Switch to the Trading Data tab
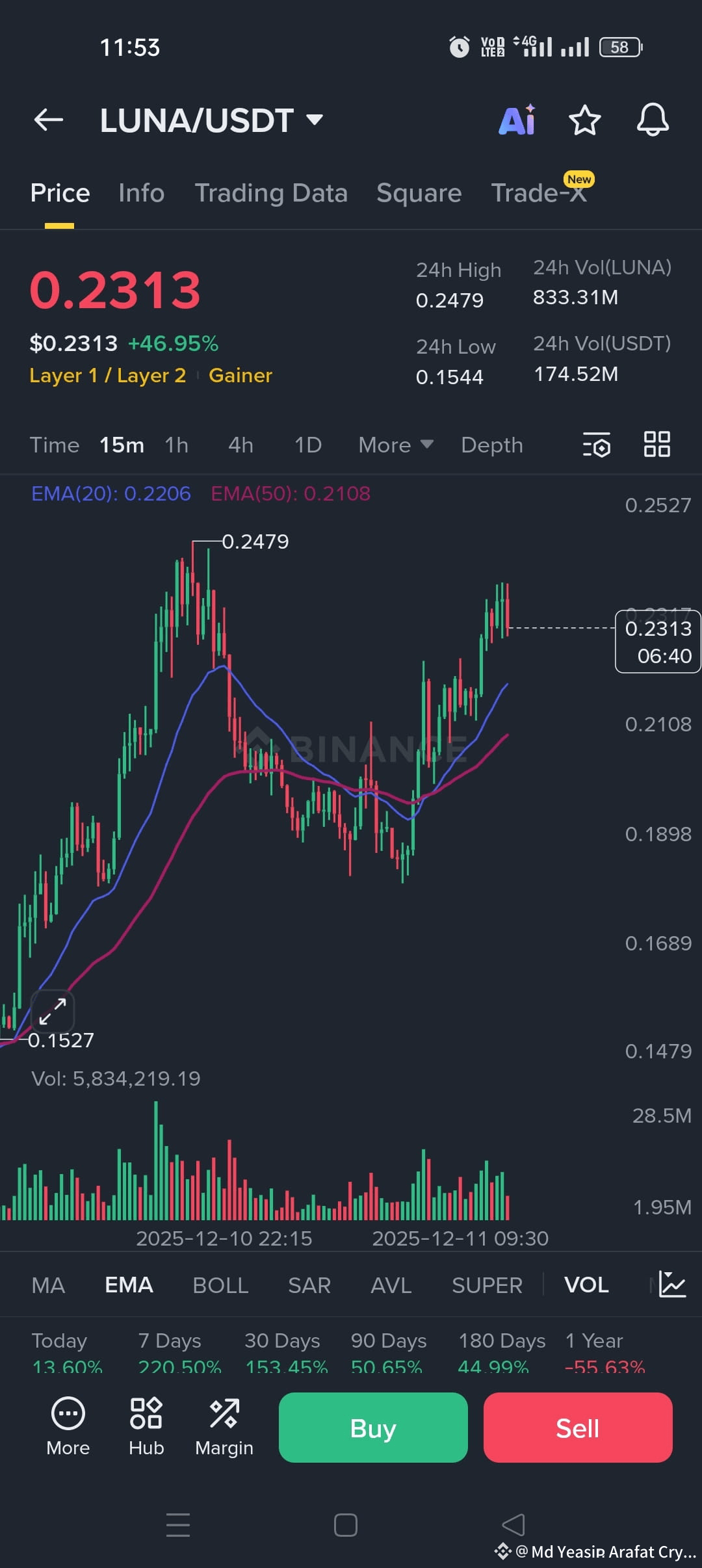 tap(271, 193)
